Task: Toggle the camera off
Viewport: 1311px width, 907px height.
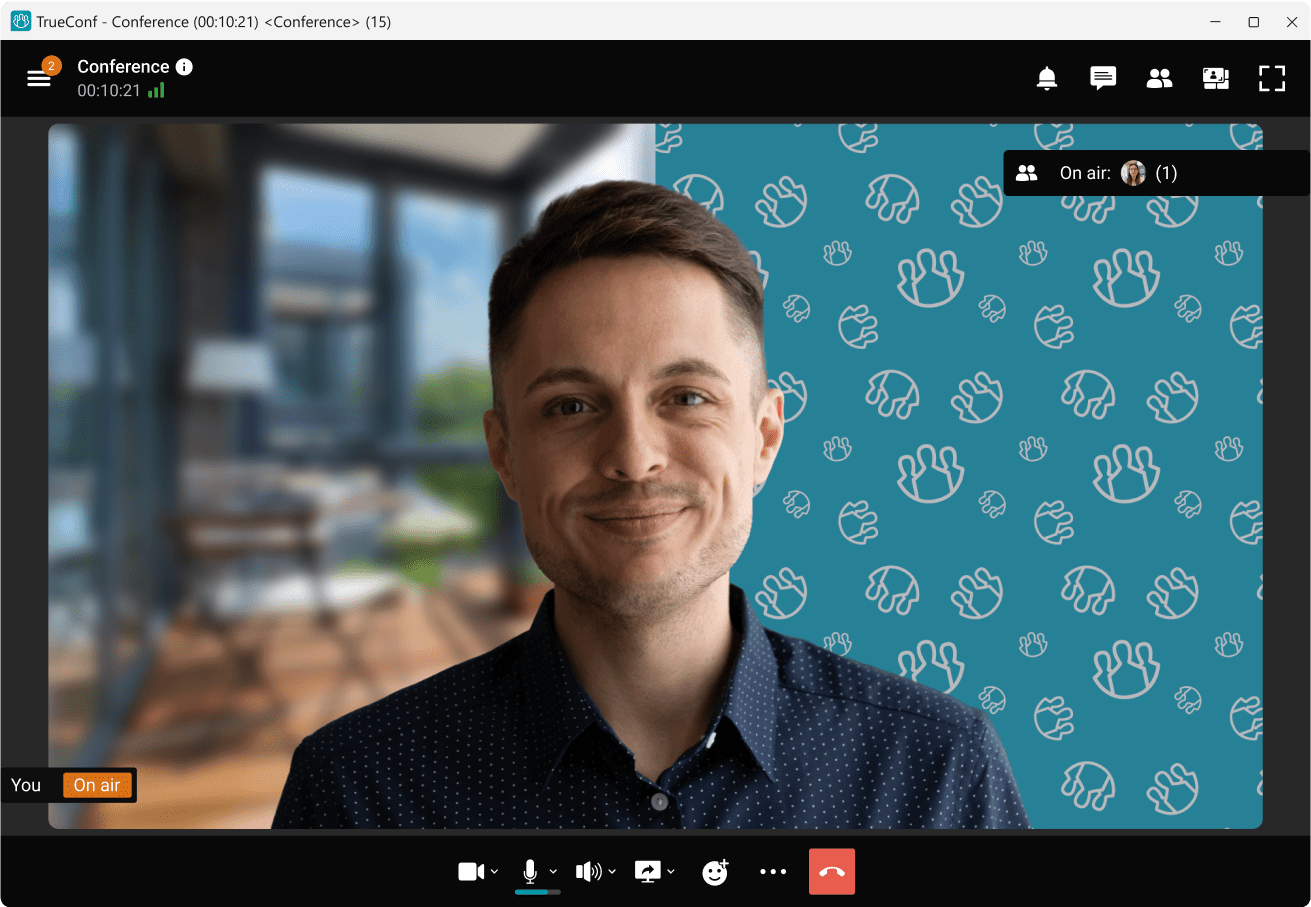Action: point(470,872)
